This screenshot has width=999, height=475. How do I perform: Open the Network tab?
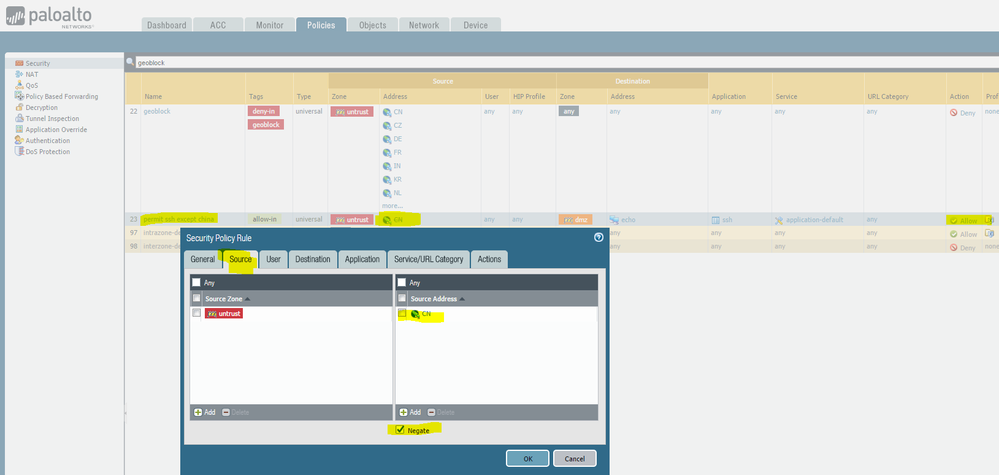coord(424,25)
